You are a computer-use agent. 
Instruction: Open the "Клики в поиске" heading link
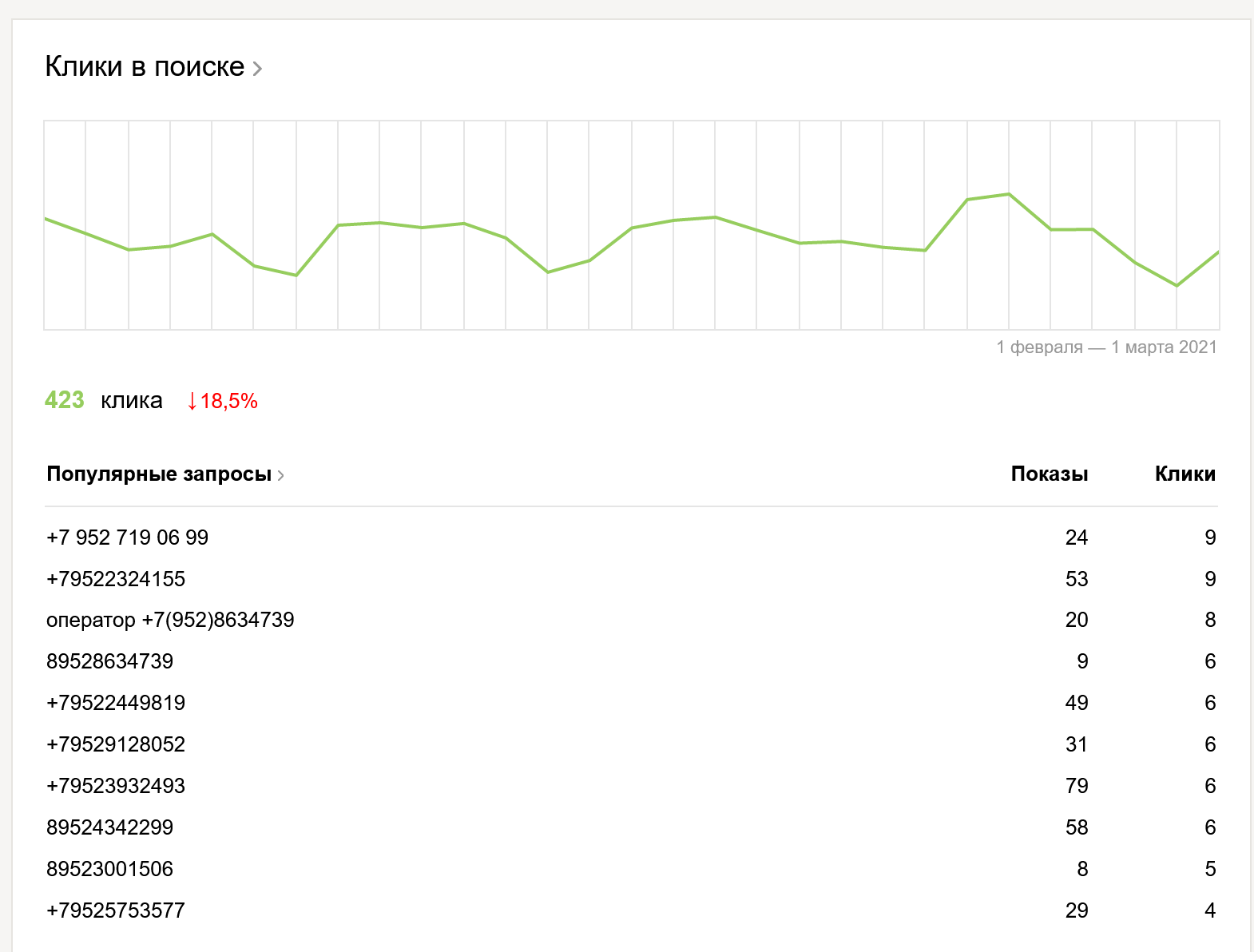pyautogui.click(x=145, y=66)
